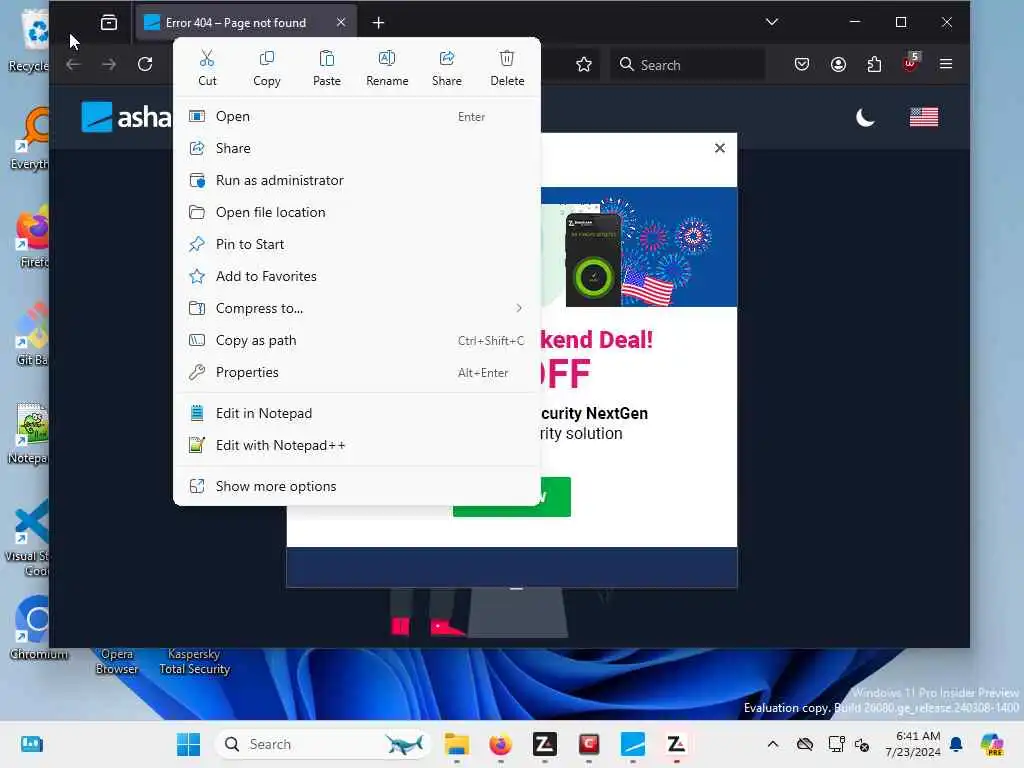The height and width of the screenshot is (768, 1024).
Task: Show hidden system tray icons
Action: (773, 744)
